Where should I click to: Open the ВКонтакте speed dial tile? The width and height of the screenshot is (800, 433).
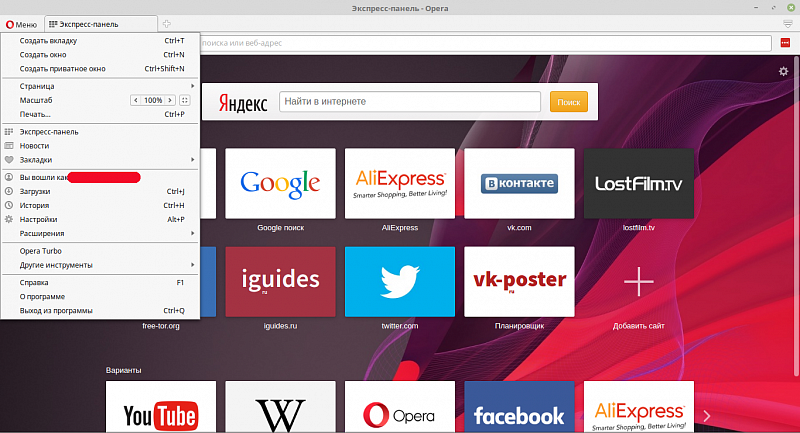click(519, 184)
